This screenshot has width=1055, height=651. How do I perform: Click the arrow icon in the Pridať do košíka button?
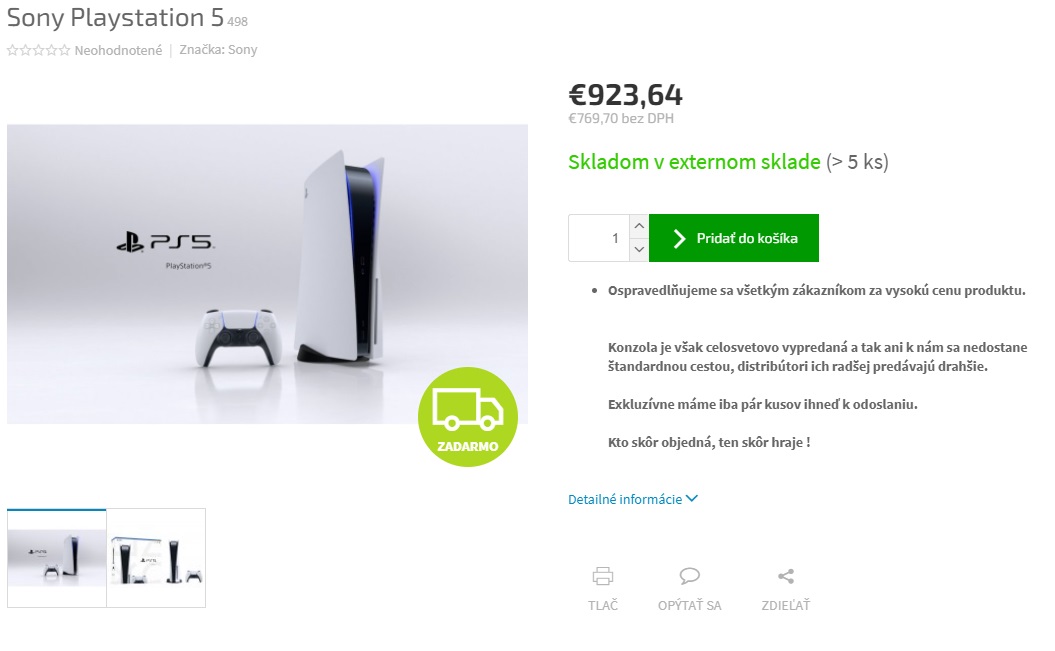[x=679, y=238]
